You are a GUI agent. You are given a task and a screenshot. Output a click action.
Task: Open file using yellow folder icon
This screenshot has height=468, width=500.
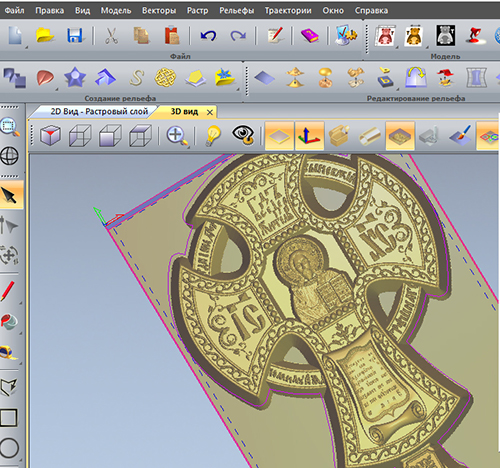coord(45,35)
